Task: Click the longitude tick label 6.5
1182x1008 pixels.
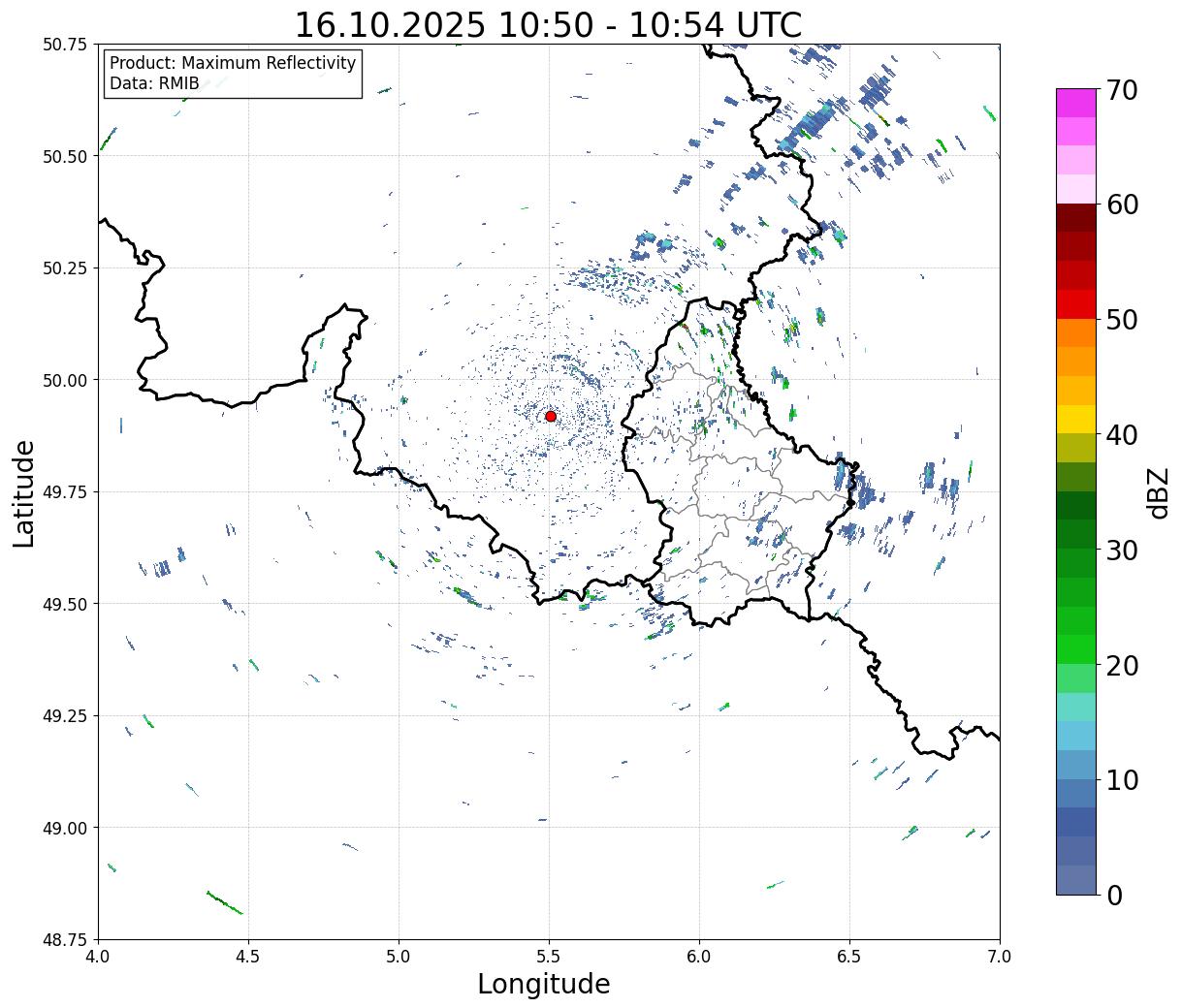Action: [849, 957]
